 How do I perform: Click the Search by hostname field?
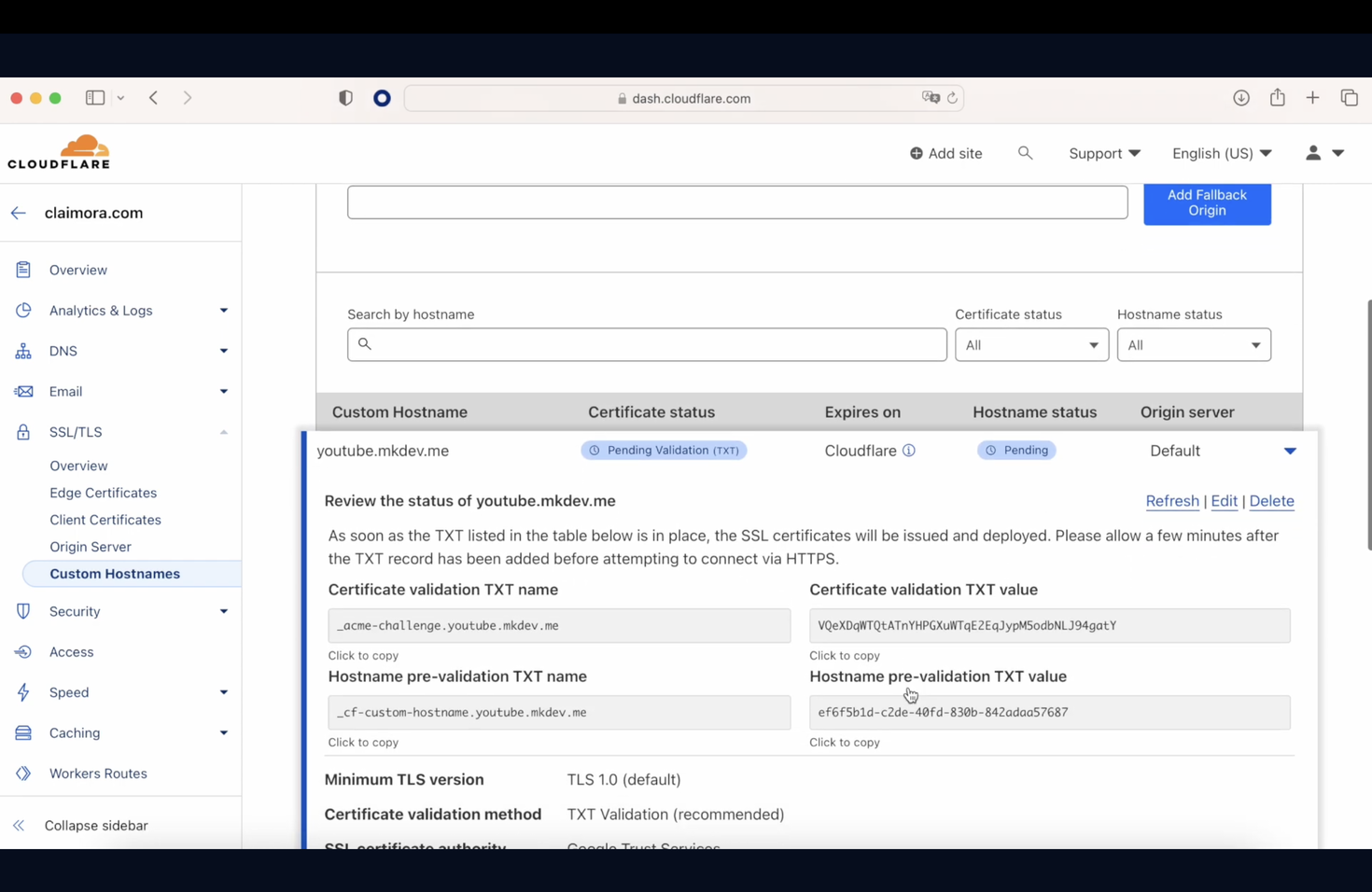[647, 344]
